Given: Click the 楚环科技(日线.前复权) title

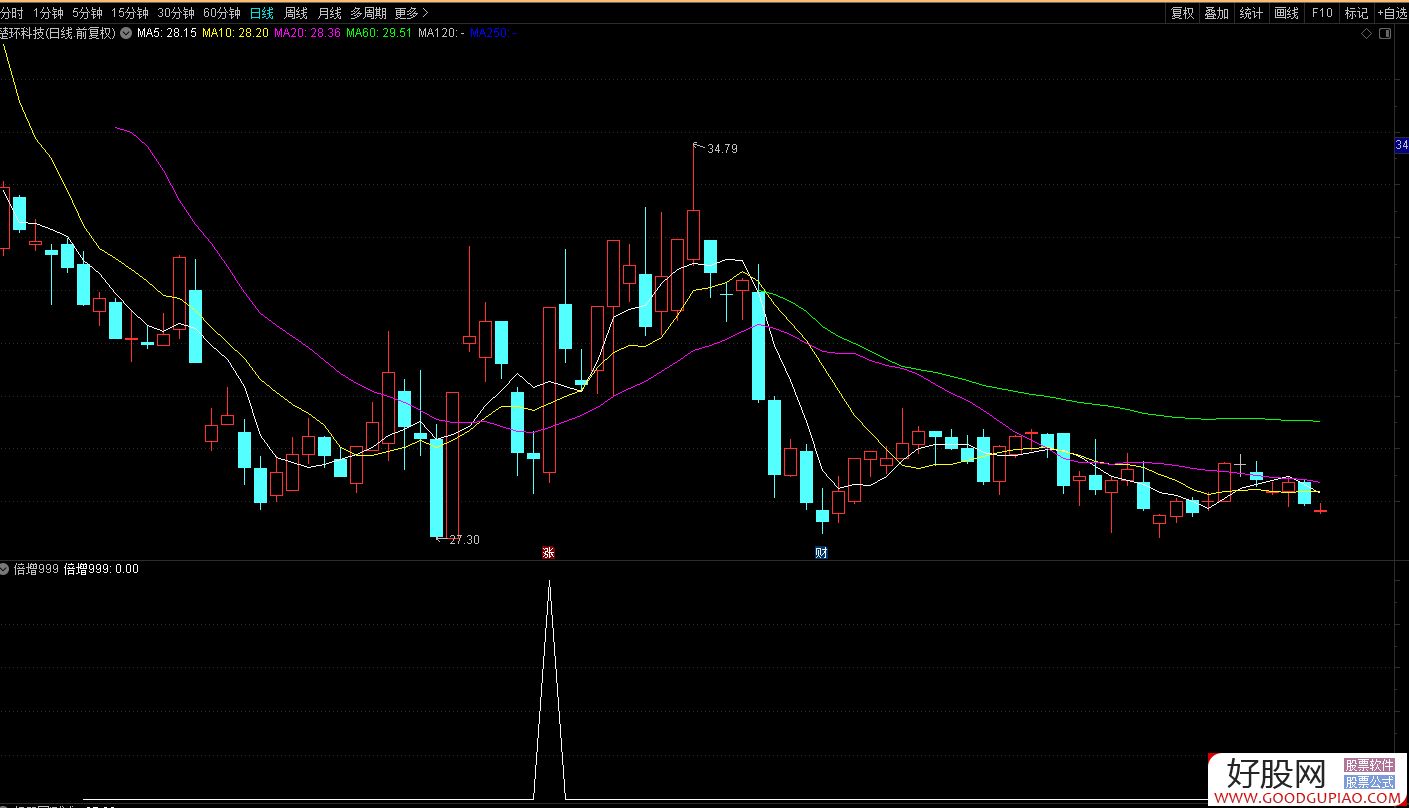Looking at the screenshot, I should pos(58,33).
